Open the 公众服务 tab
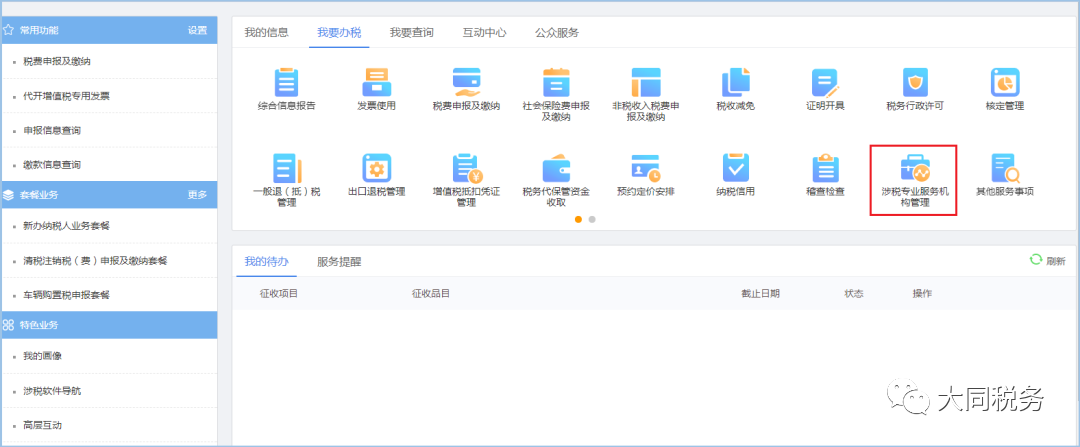Image resolution: width=1080 pixels, height=447 pixels. [557, 32]
